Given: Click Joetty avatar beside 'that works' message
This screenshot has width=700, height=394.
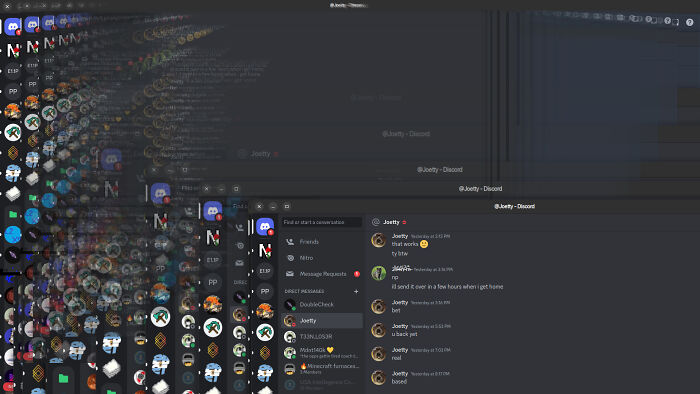Looking at the screenshot, I should click(379, 241).
